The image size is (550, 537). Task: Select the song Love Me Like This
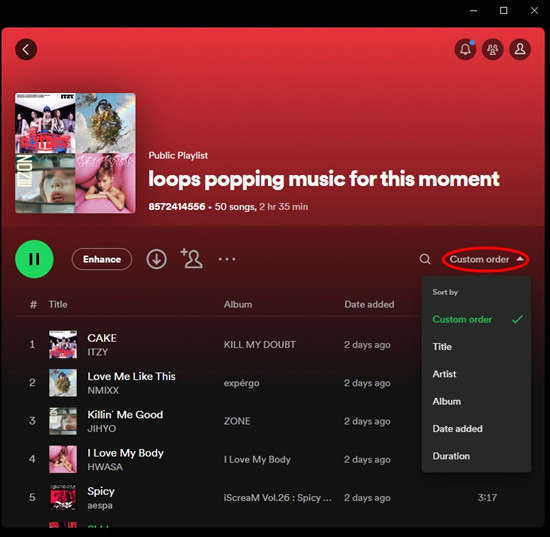point(132,376)
